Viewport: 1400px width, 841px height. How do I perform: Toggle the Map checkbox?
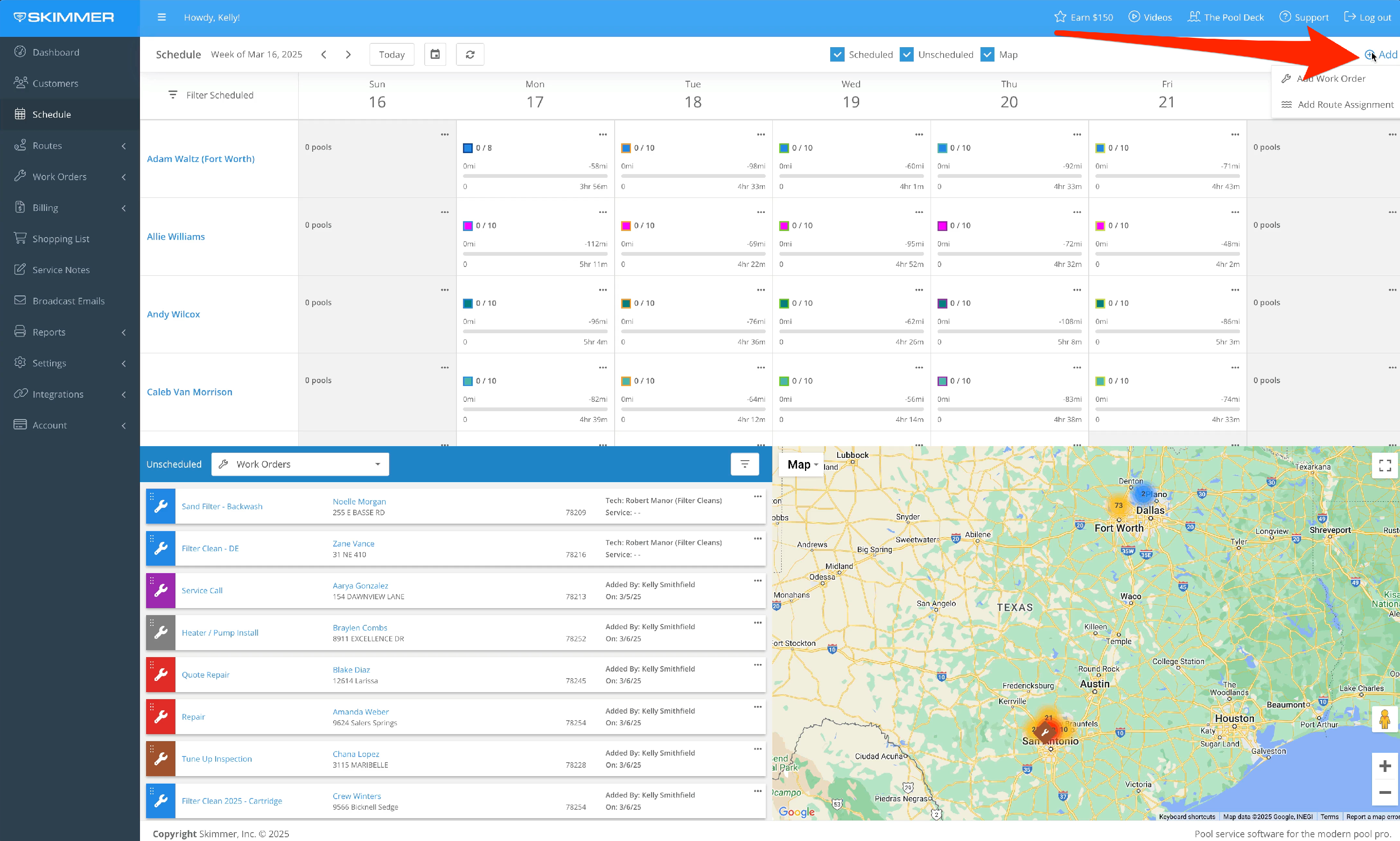pyautogui.click(x=987, y=55)
